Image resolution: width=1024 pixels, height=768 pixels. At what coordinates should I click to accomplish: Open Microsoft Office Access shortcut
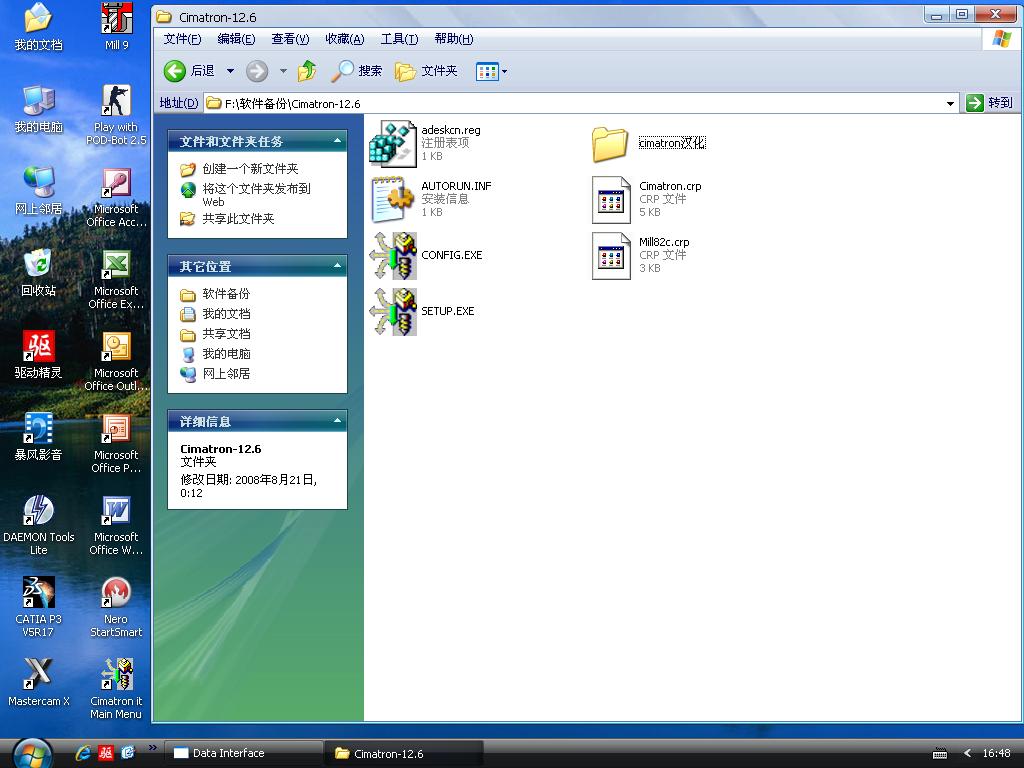(x=116, y=197)
